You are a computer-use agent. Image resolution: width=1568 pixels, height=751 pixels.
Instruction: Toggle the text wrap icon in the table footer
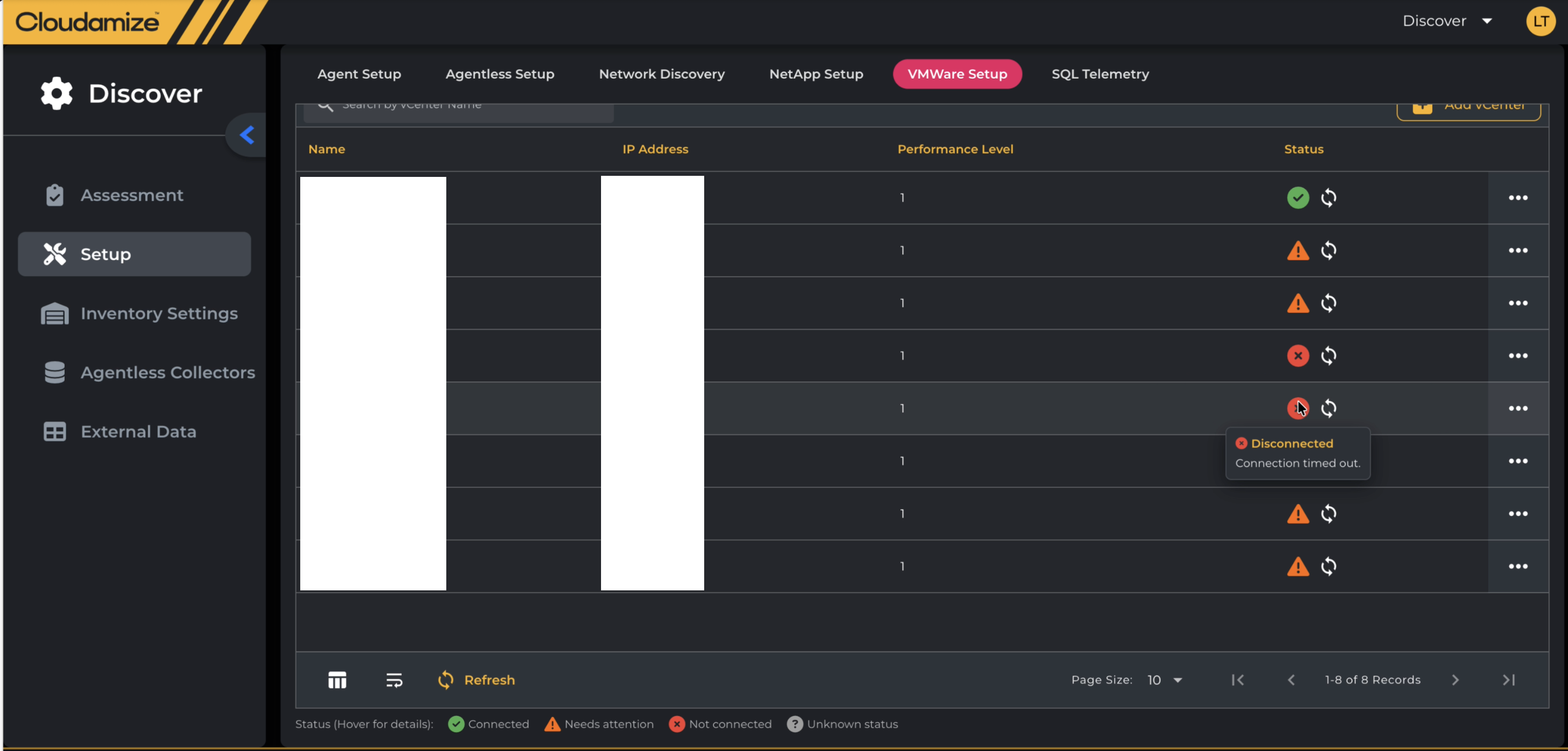394,680
